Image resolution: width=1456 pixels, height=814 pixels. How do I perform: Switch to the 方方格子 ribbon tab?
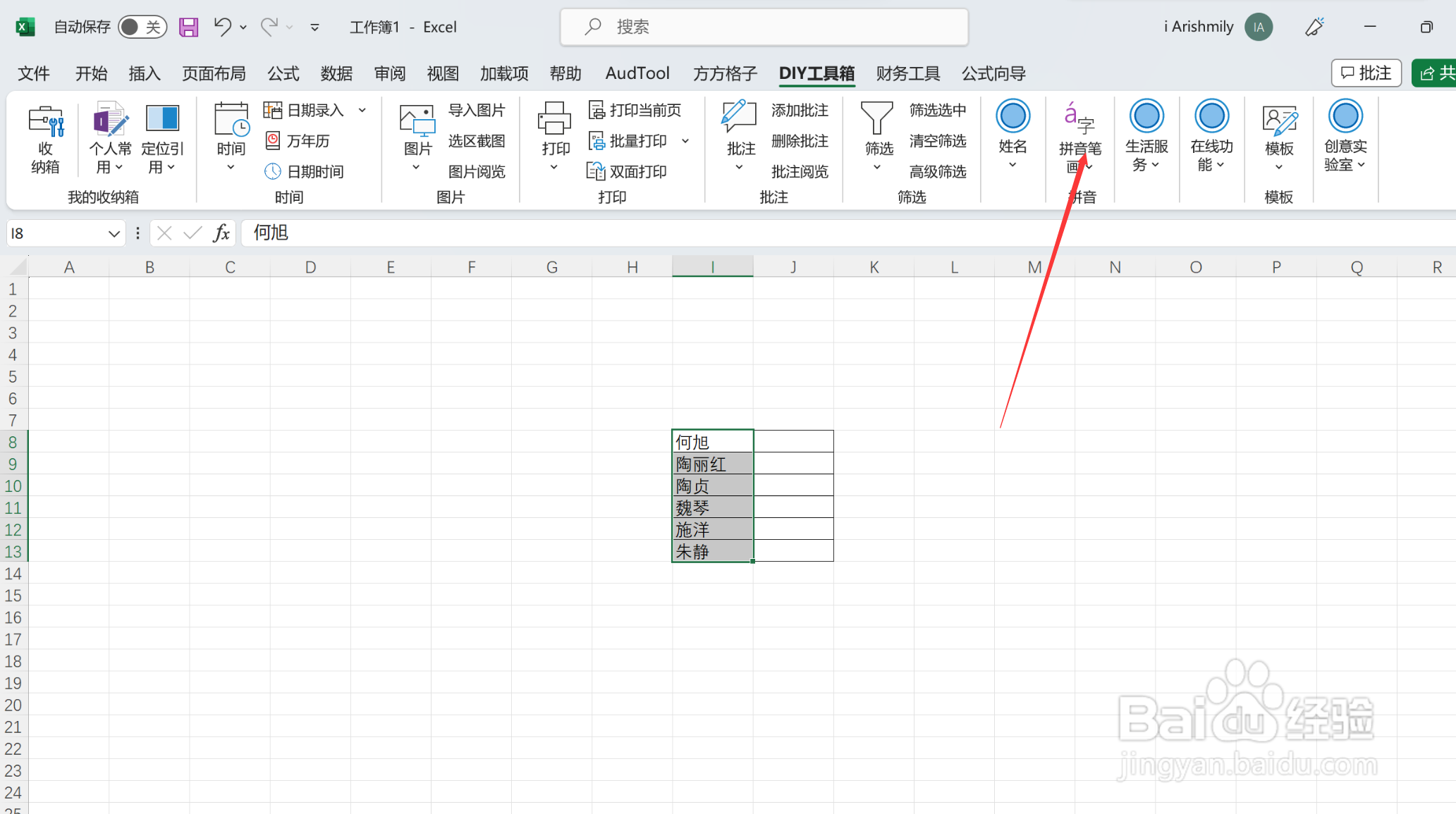[724, 73]
